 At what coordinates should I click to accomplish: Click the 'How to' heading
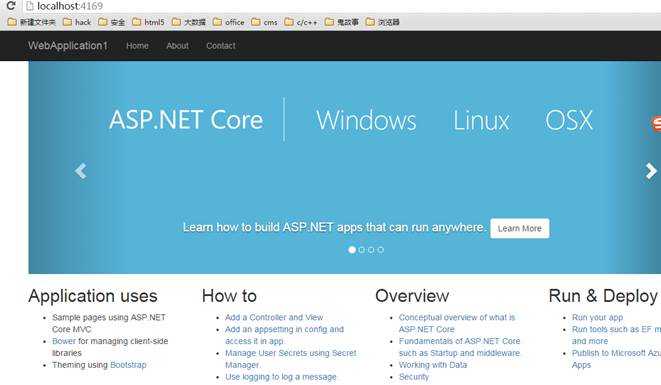click(x=229, y=296)
